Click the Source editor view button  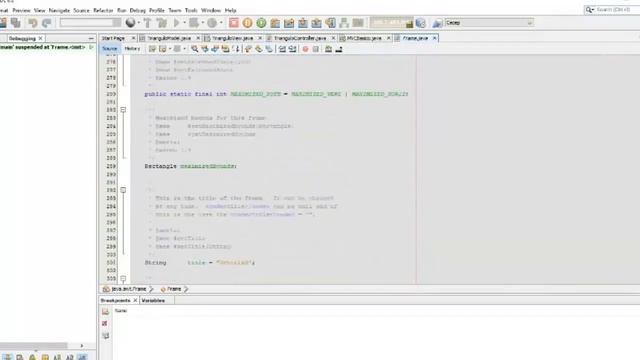click(109, 49)
